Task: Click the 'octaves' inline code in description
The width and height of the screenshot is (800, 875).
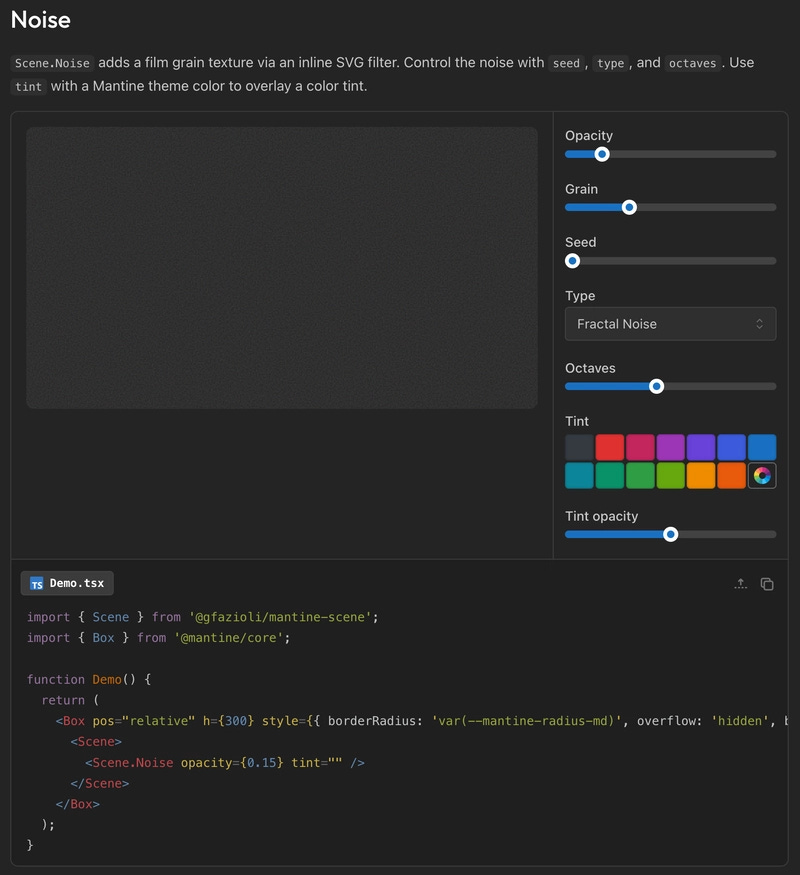Action: click(x=692, y=63)
